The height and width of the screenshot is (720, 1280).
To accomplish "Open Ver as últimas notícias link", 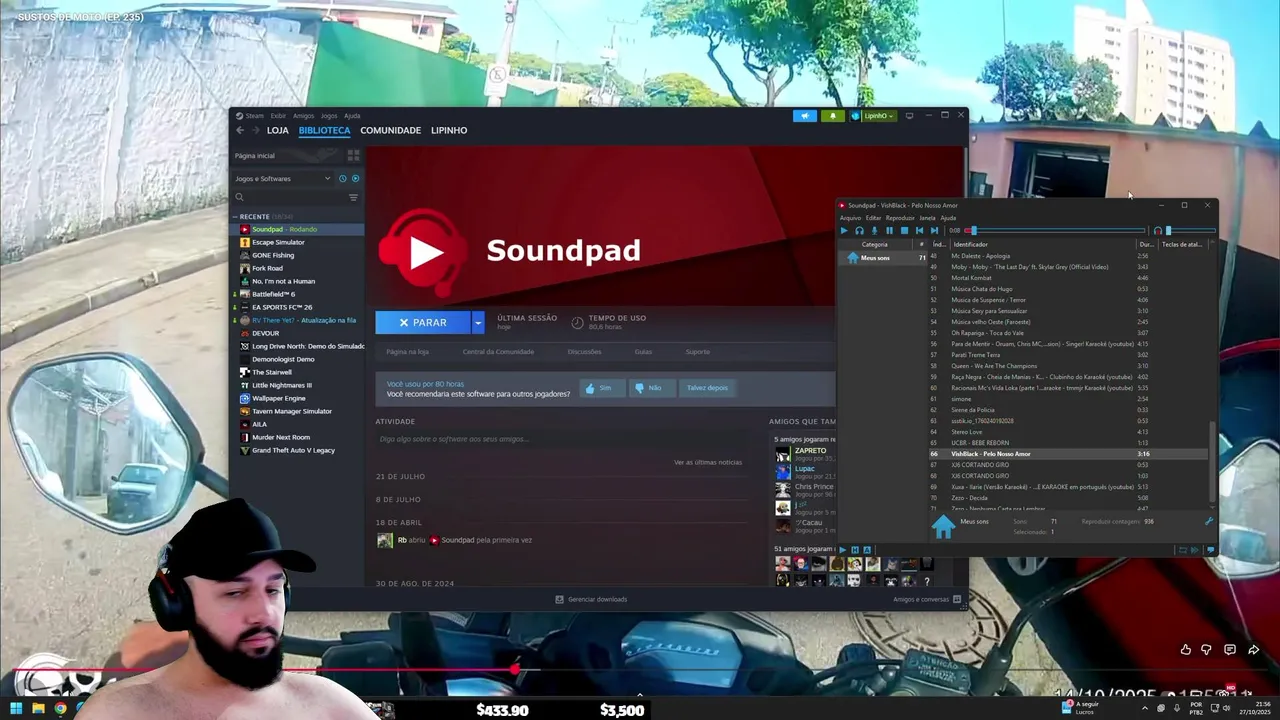I will click(708, 462).
